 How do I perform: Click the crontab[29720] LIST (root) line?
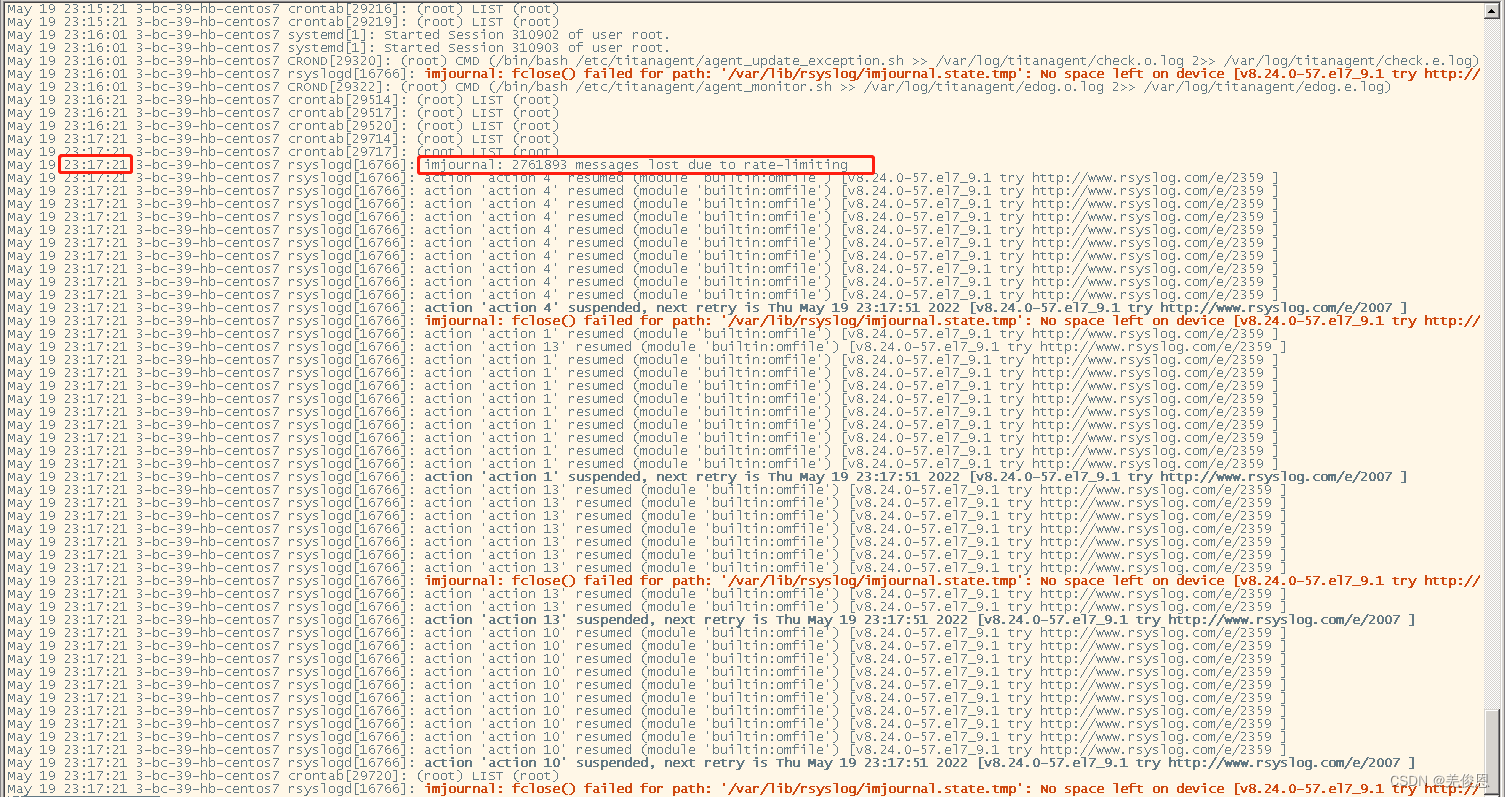coord(283,775)
